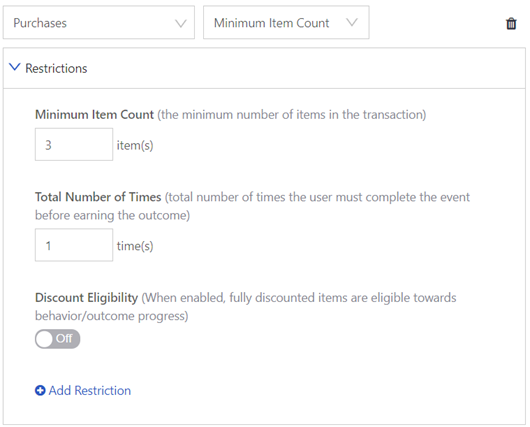Click the time(s) unit text
Viewport: 530px width, 427px height.
(135, 246)
